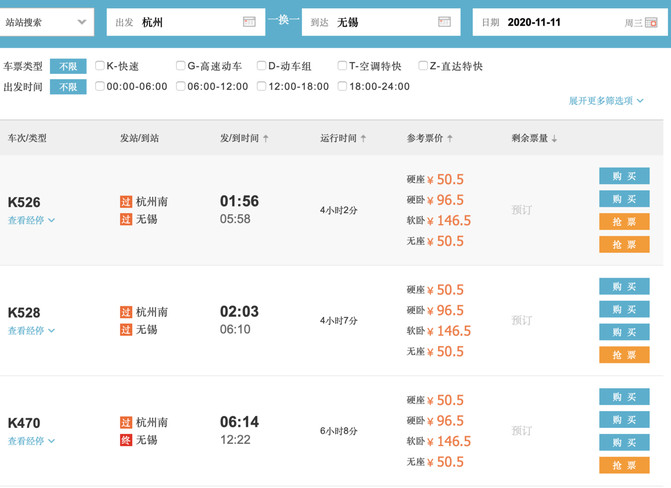Sort by 运行时间 travel duration arrow
671x488 pixels.
coord(363,138)
